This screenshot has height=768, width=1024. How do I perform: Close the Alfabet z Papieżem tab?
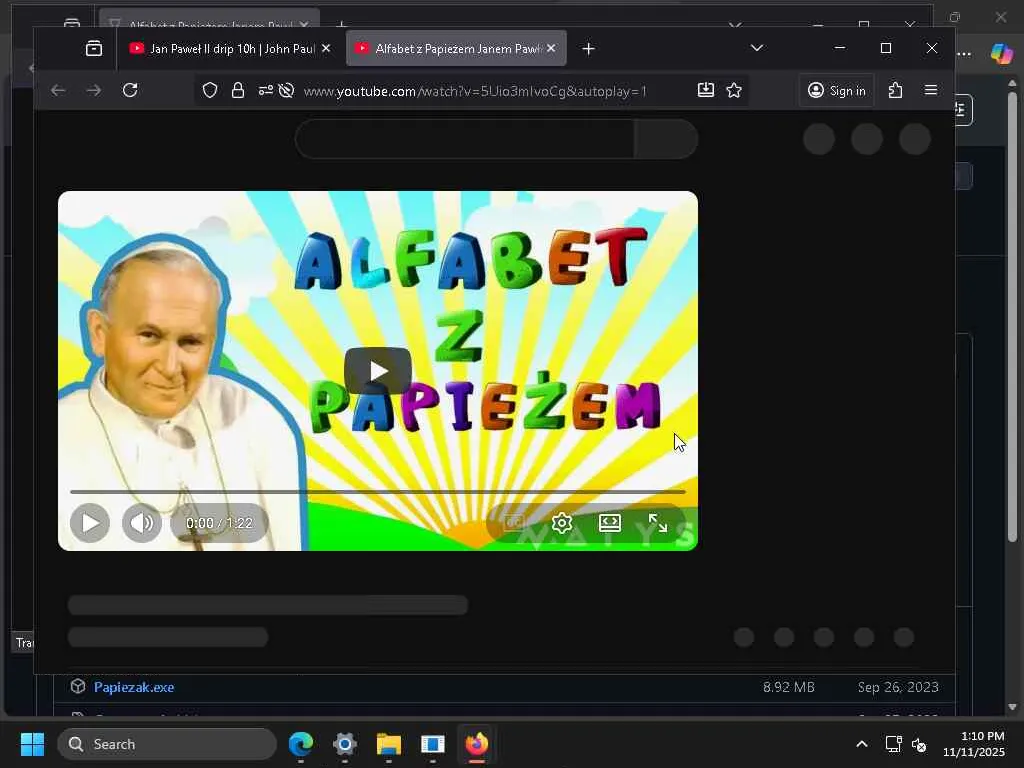click(551, 48)
